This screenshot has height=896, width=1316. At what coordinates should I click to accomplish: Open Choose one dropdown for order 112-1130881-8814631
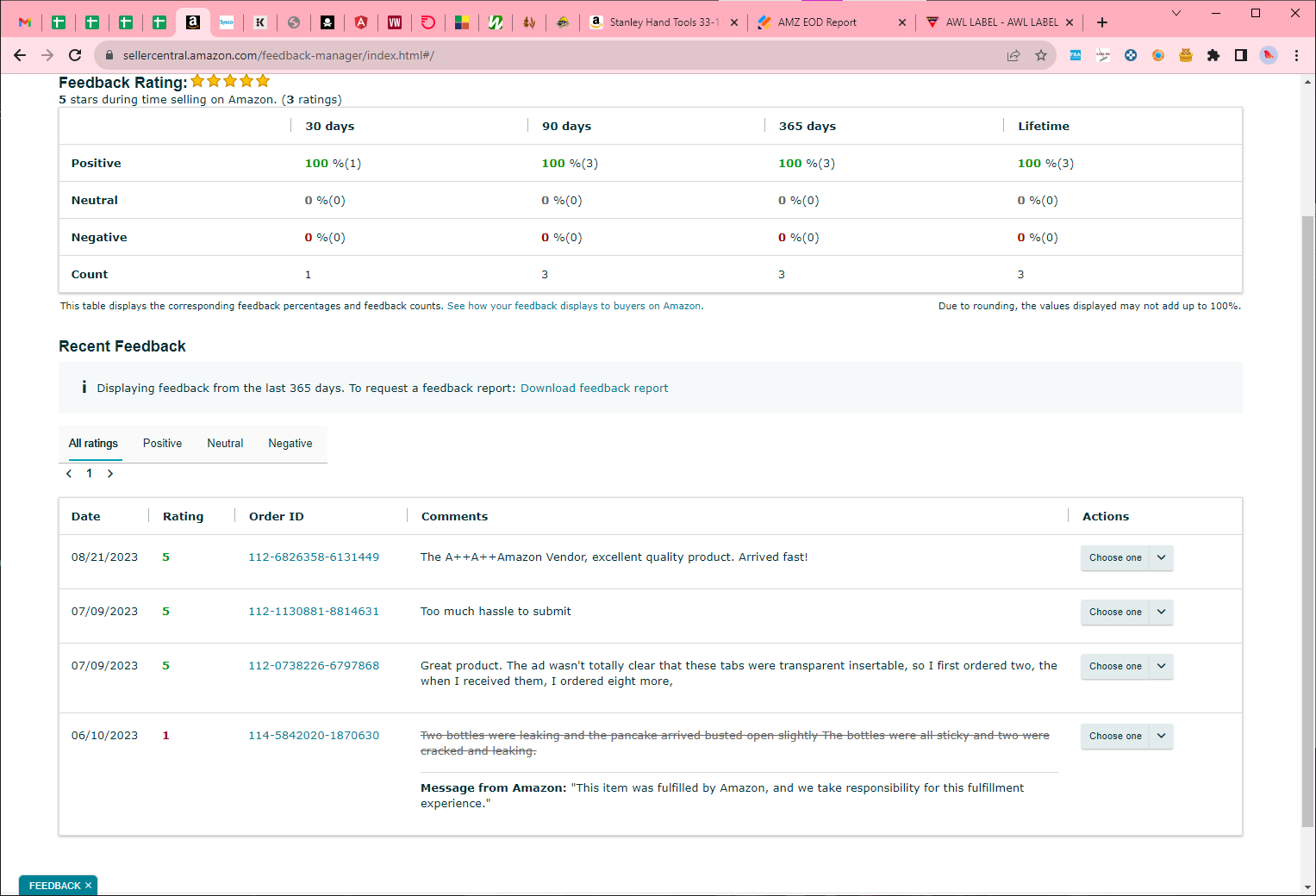[1126, 612]
